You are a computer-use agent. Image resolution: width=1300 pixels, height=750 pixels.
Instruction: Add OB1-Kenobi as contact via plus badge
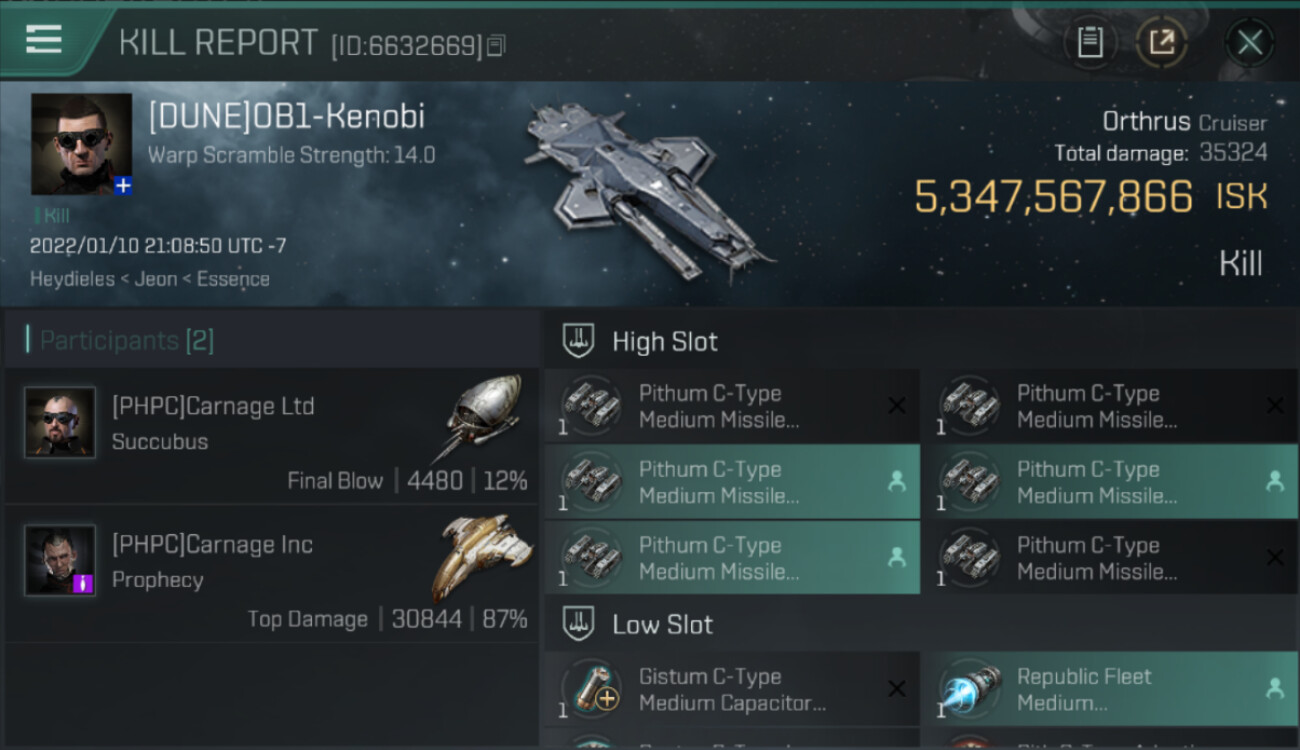pyautogui.click(x=123, y=186)
